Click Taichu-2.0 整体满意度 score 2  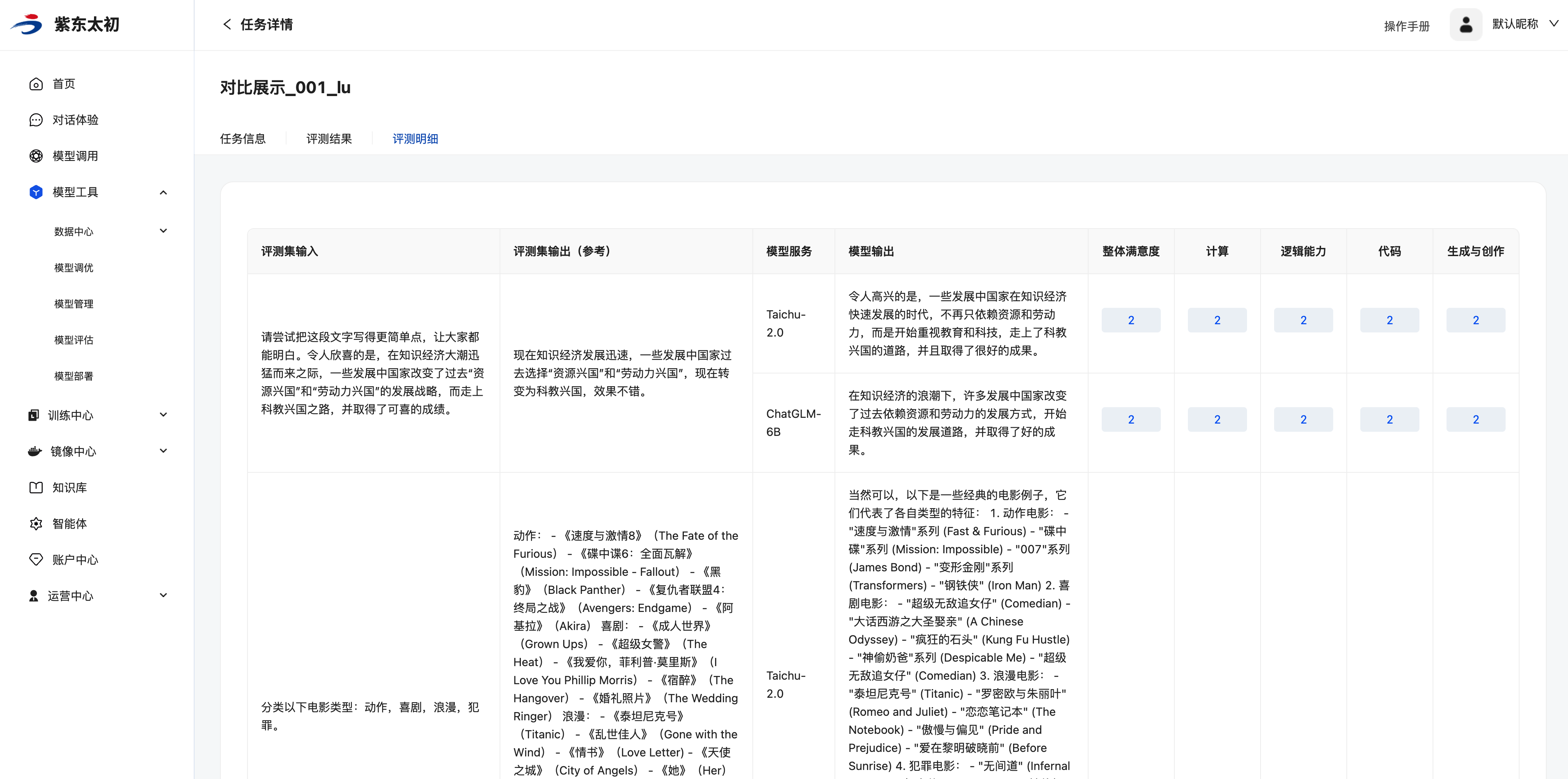pos(1131,320)
